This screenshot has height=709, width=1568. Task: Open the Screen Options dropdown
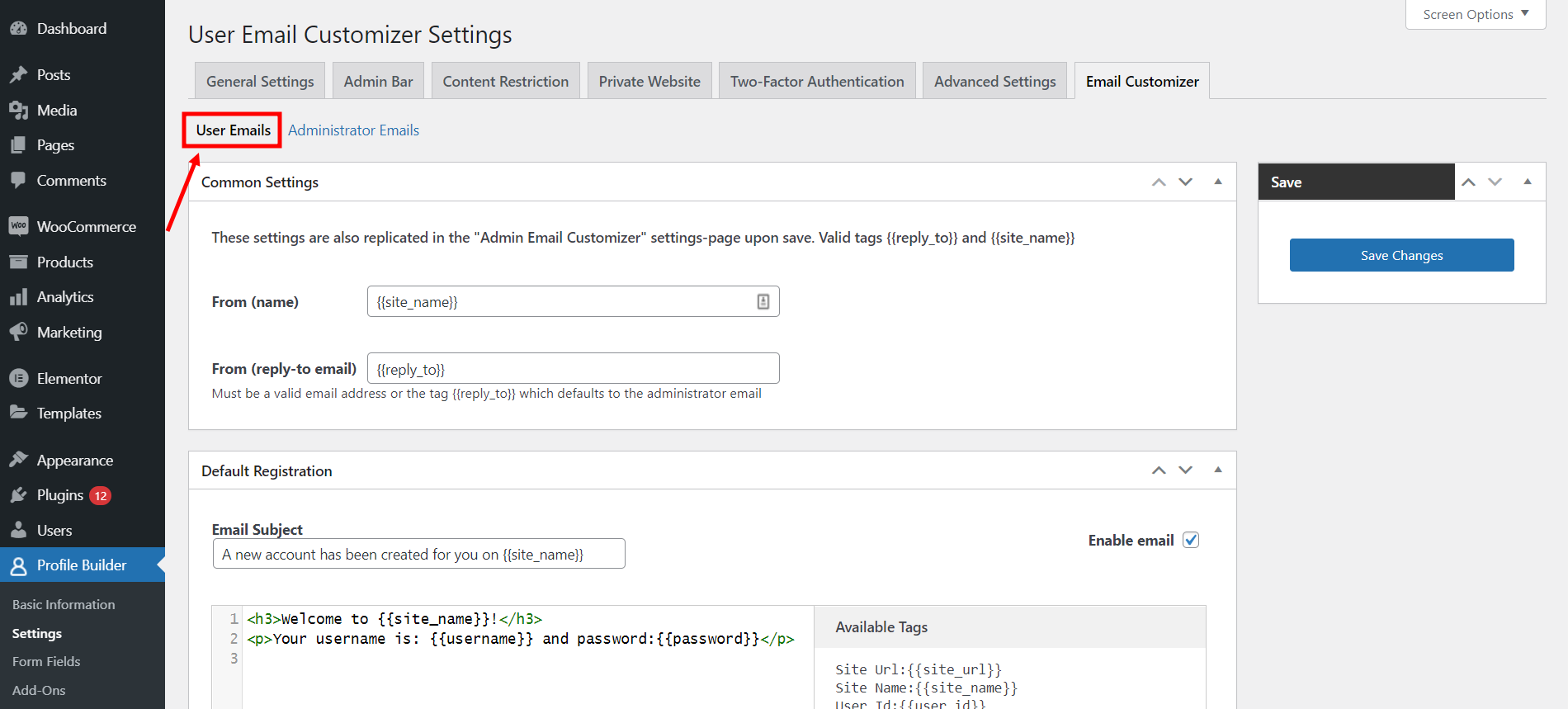(1475, 14)
